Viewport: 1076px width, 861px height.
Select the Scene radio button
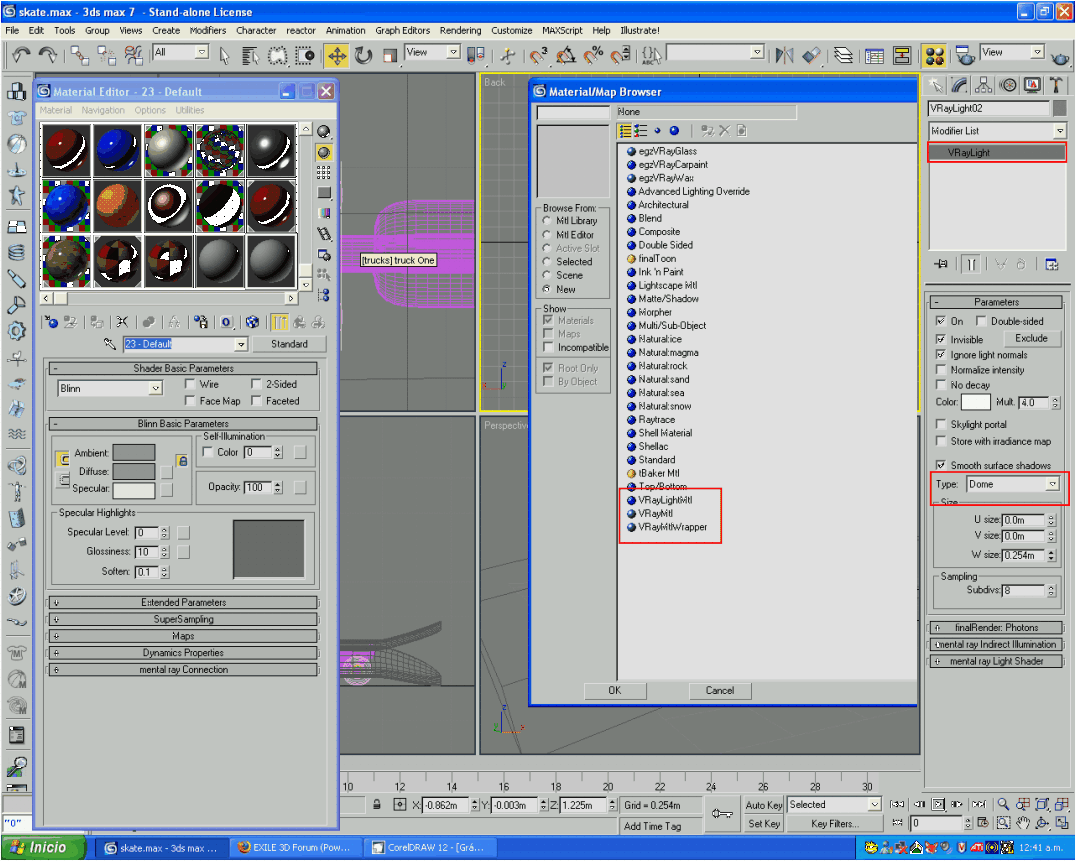click(547, 275)
